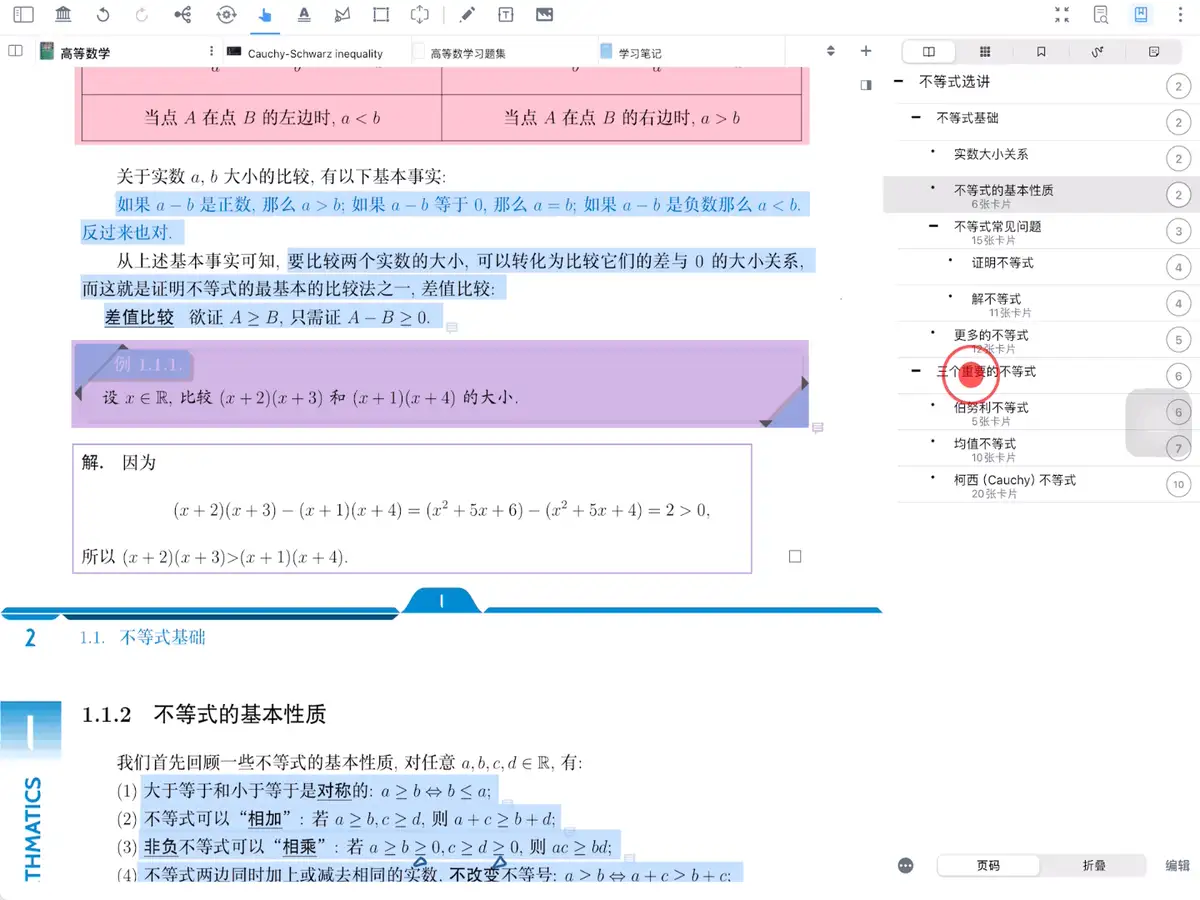Select 解不等式 in the outline

(x=996, y=298)
